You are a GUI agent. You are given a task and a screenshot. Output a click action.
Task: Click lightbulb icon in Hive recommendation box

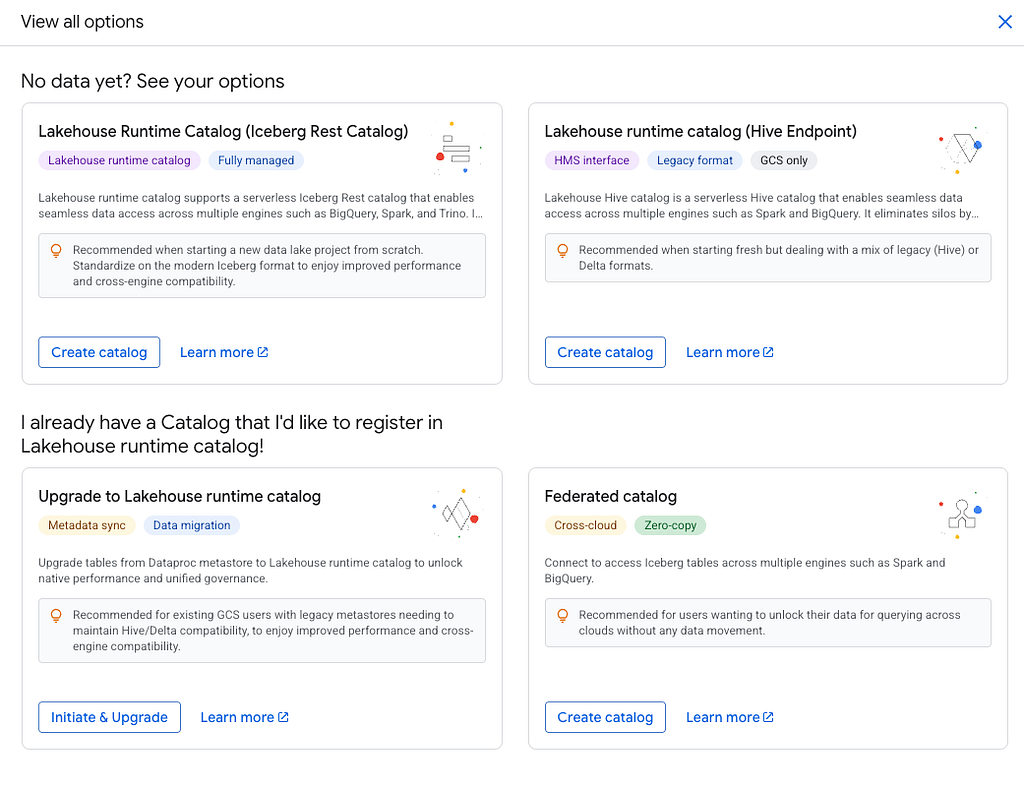tap(562, 251)
